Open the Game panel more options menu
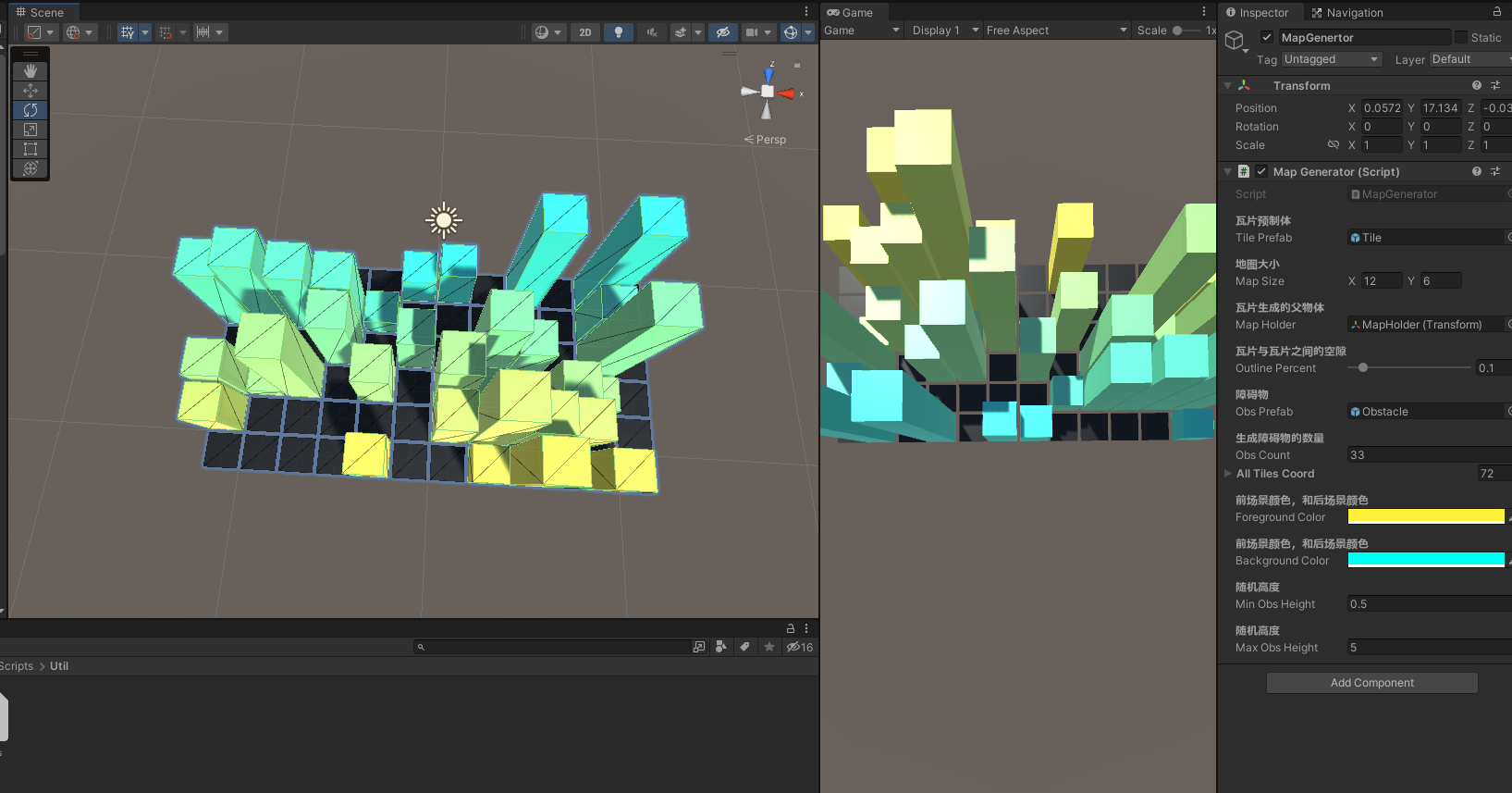The image size is (1512, 793). coord(1204,12)
